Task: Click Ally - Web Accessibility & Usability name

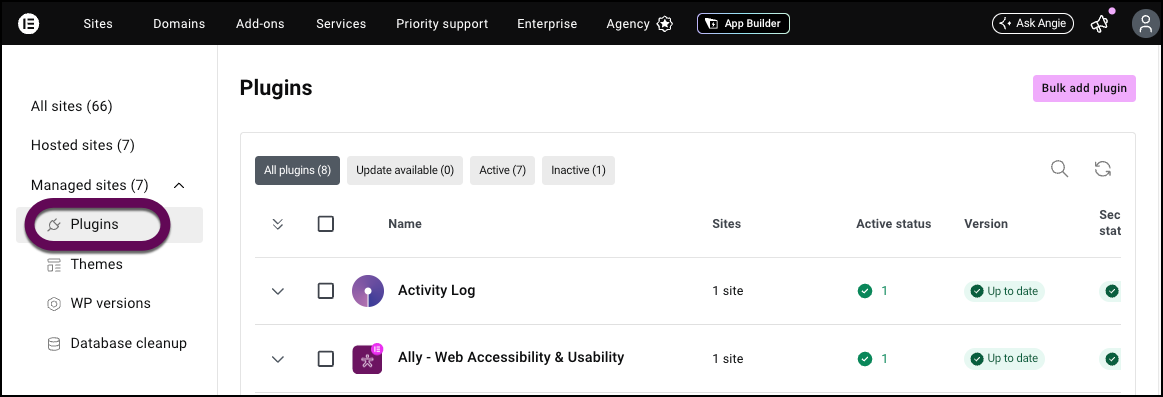Action: 511,357
